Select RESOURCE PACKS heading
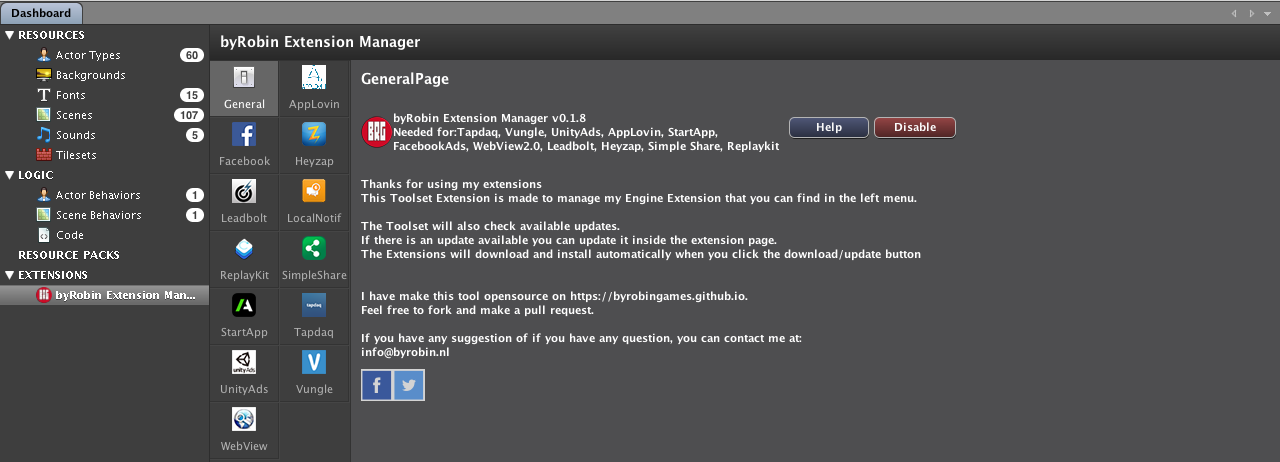Viewport: 1280px width, 462px height. pyautogui.click(x=69, y=255)
